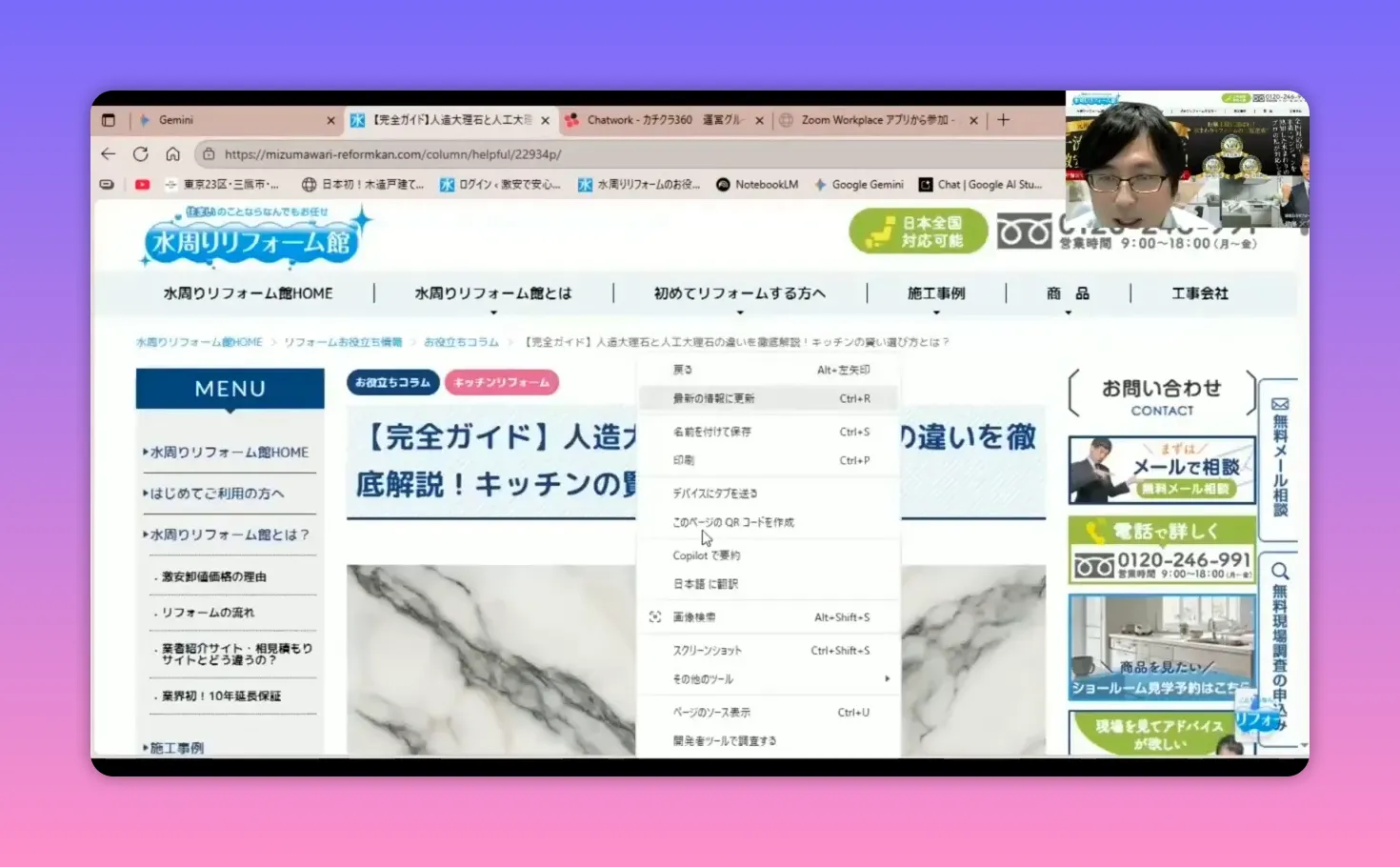Click the browser Back arrow icon
Viewport: 1400px width, 867px height.
coord(108,153)
